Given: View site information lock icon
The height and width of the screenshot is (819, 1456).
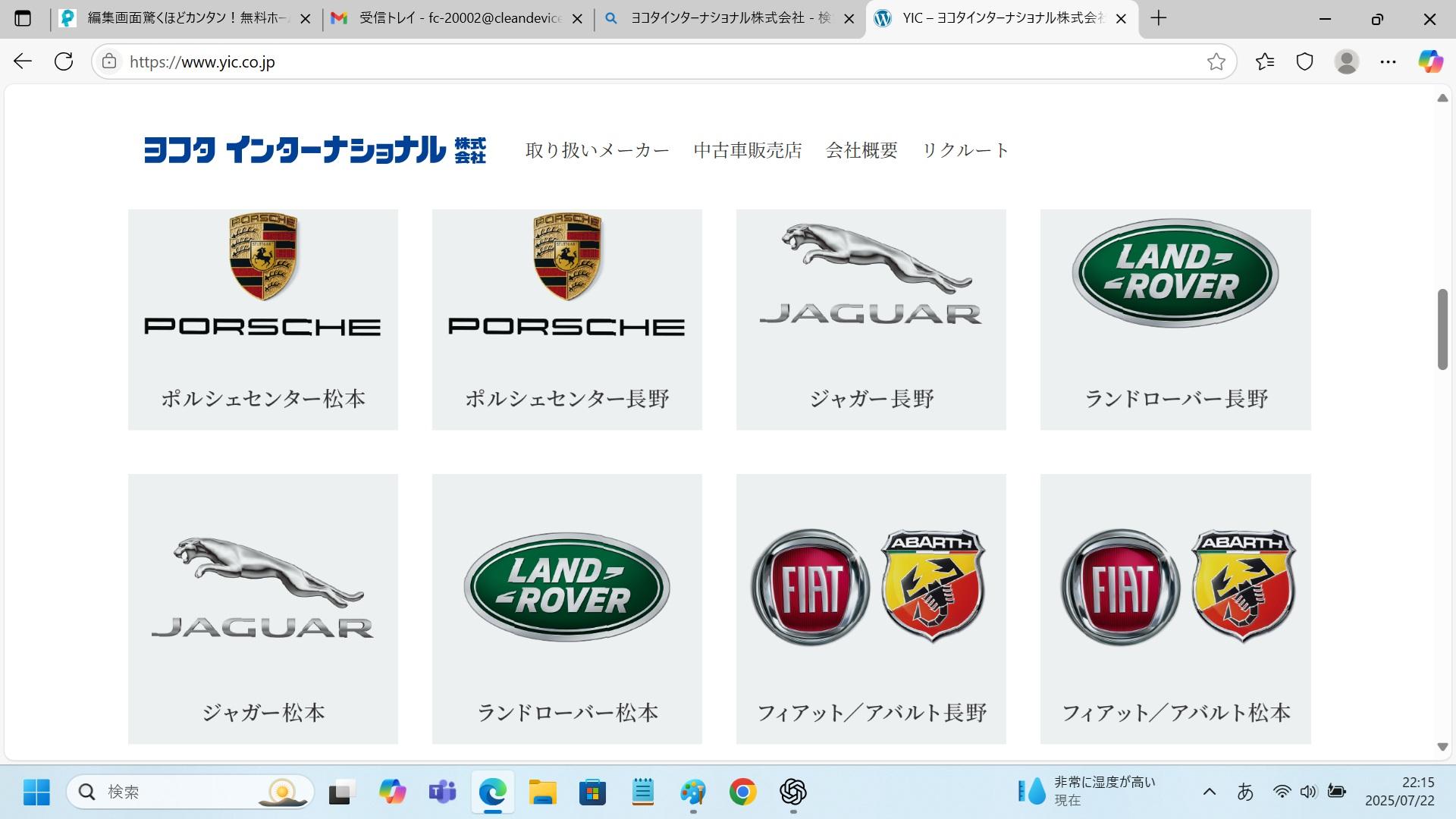Looking at the screenshot, I should (x=109, y=61).
